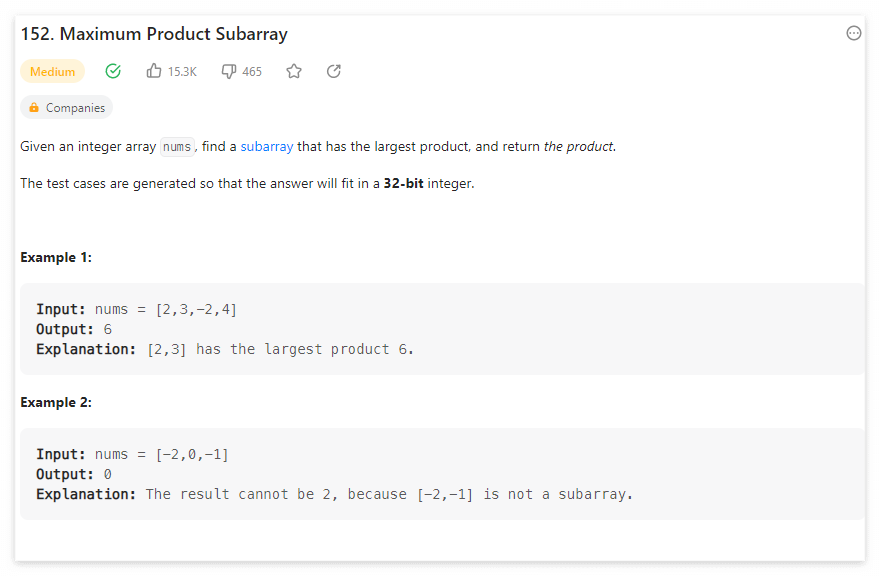
Task: Add problem to favorites via star icon
Action: (x=294, y=71)
